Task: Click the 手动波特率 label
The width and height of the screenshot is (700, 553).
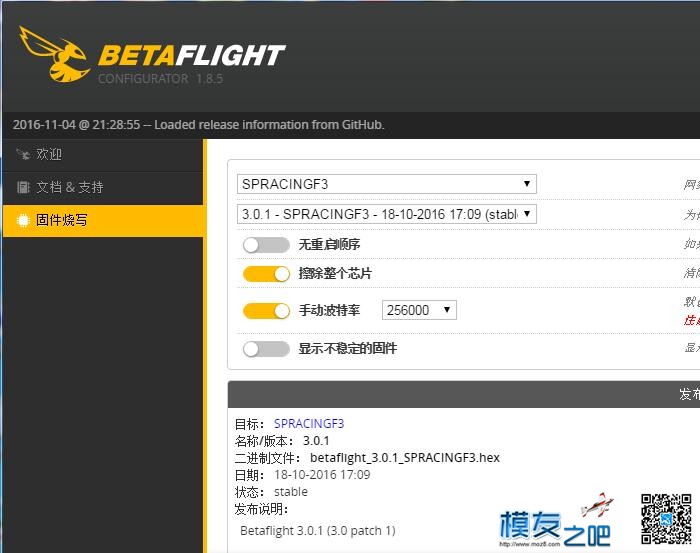Action: pyautogui.click(x=329, y=310)
